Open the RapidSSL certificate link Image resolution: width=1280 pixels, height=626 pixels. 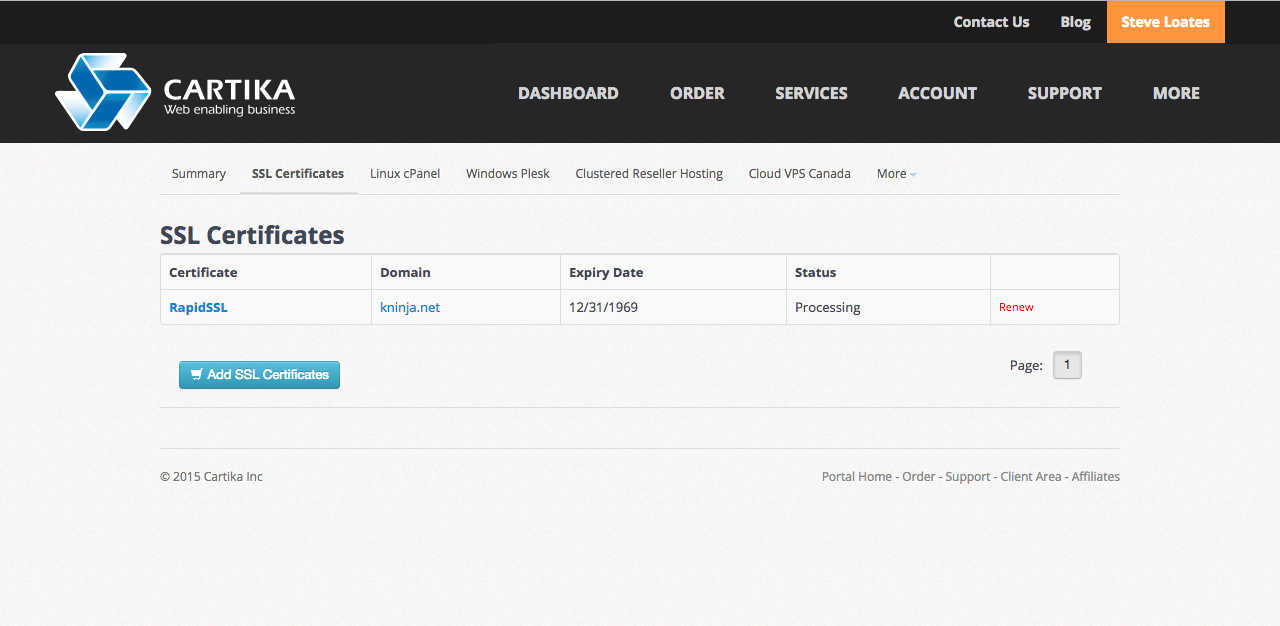(x=198, y=307)
